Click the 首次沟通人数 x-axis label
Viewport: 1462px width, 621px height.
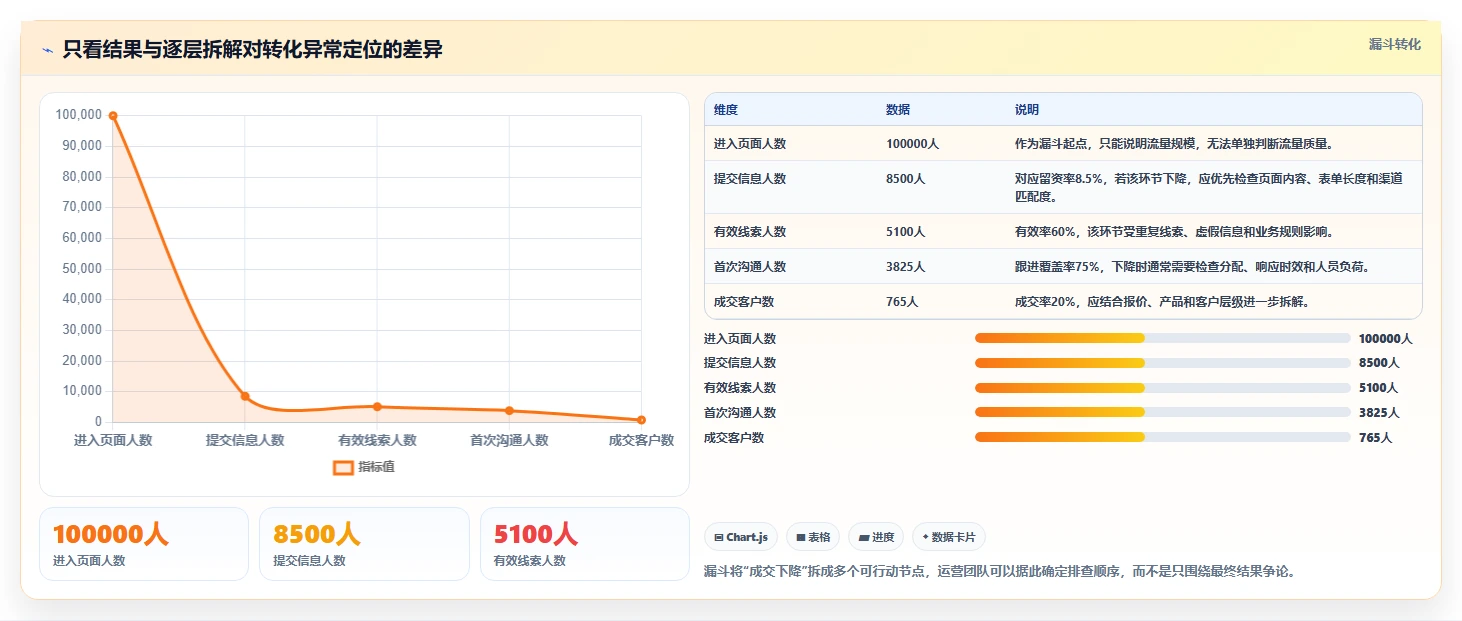509,440
